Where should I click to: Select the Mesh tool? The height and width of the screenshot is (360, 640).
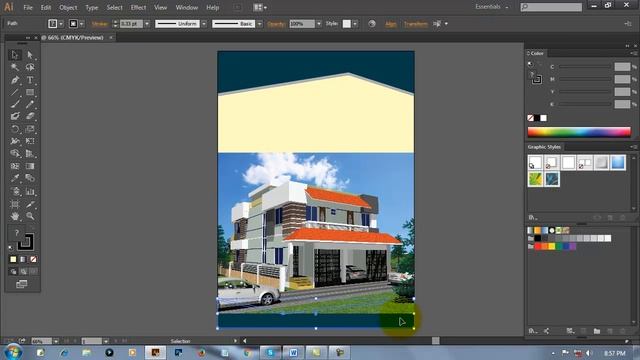pyautogui.click(x=15, y=166)
